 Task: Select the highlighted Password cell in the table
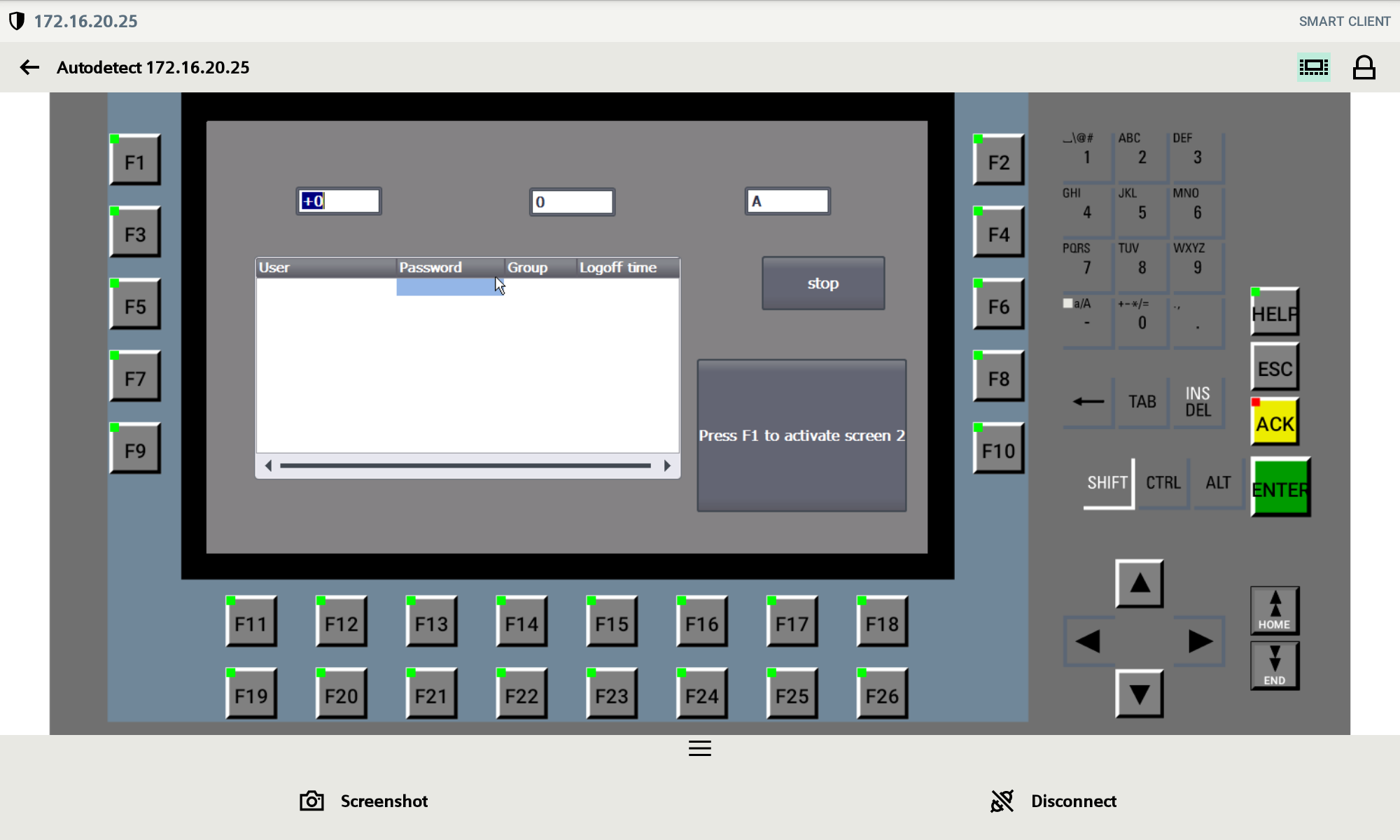click(449, 286)
